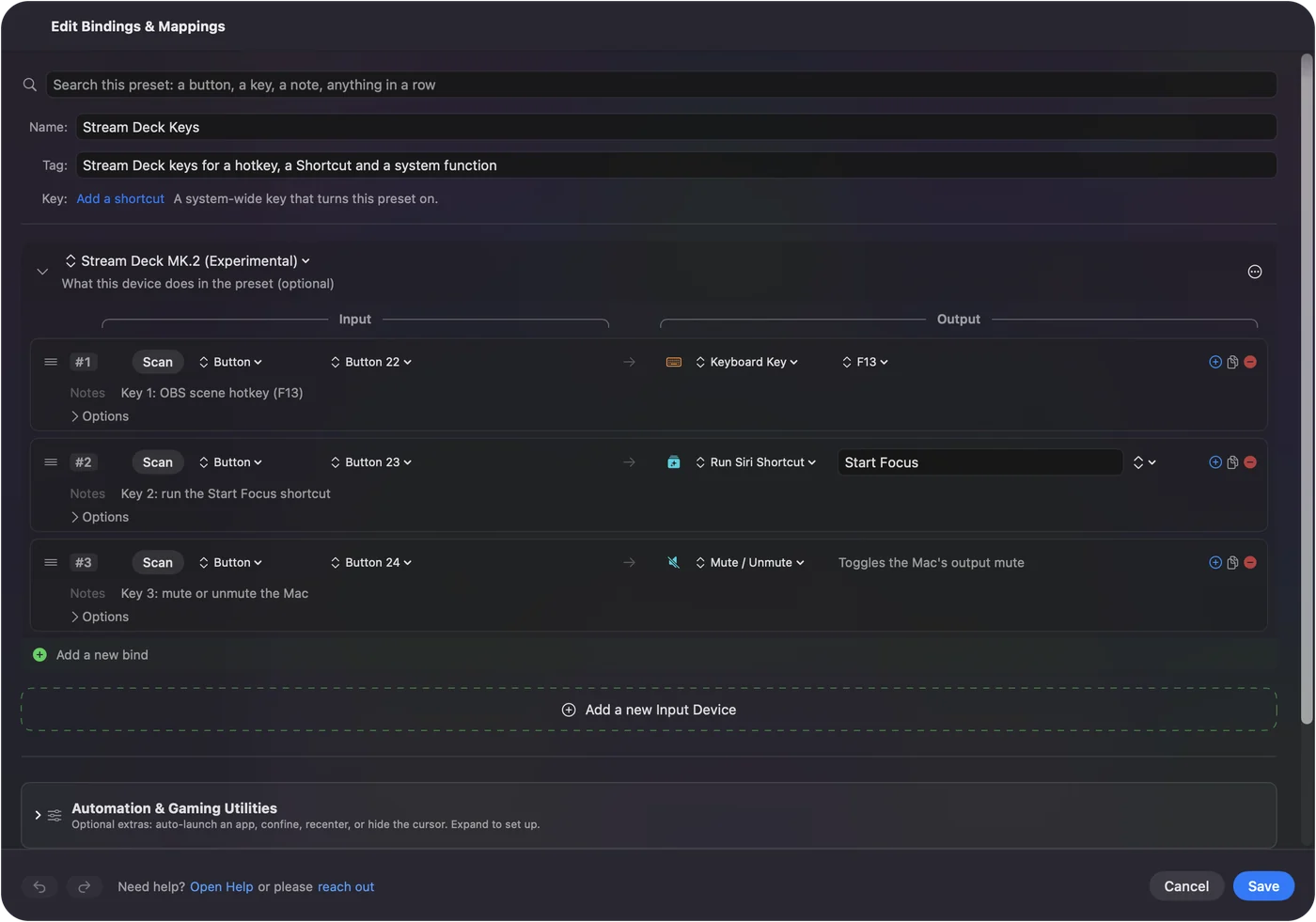Open shortcut picker beside Start Focus field
The width and height of the screenshot is (1316, 922).
1144,462
